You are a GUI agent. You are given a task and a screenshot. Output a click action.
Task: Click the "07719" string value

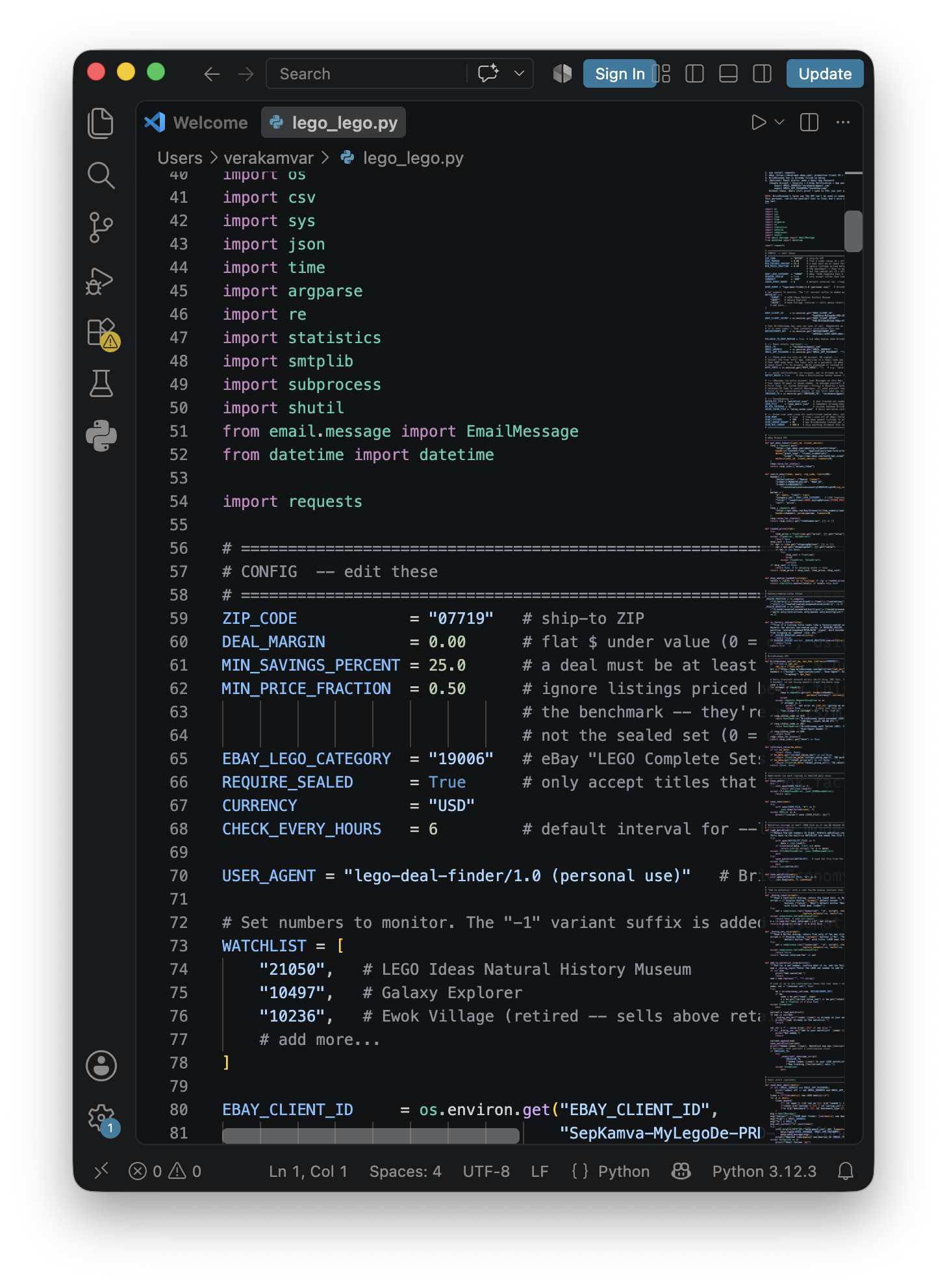[x=461, y=618]
